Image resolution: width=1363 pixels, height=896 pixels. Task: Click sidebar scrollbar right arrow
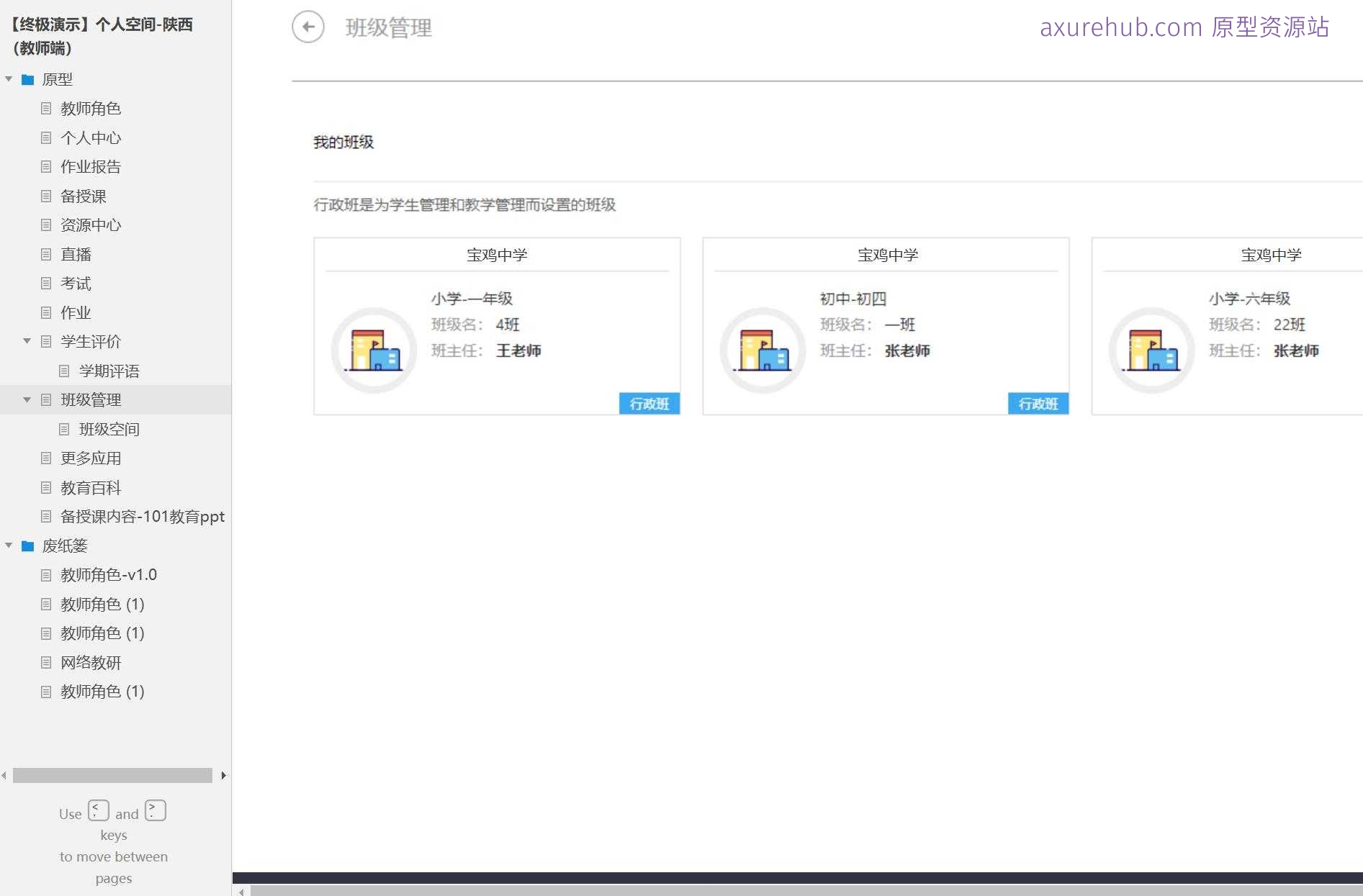click(x=224, y=775)
